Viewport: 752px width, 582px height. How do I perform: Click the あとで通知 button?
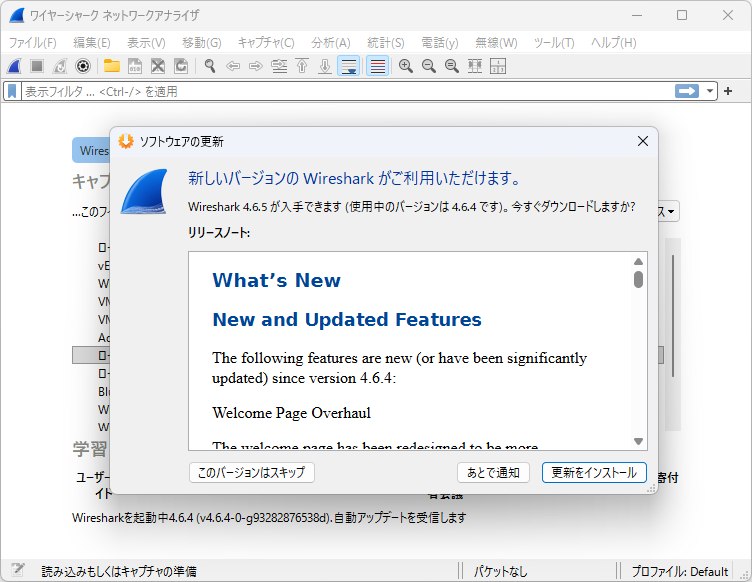(493, 472)
